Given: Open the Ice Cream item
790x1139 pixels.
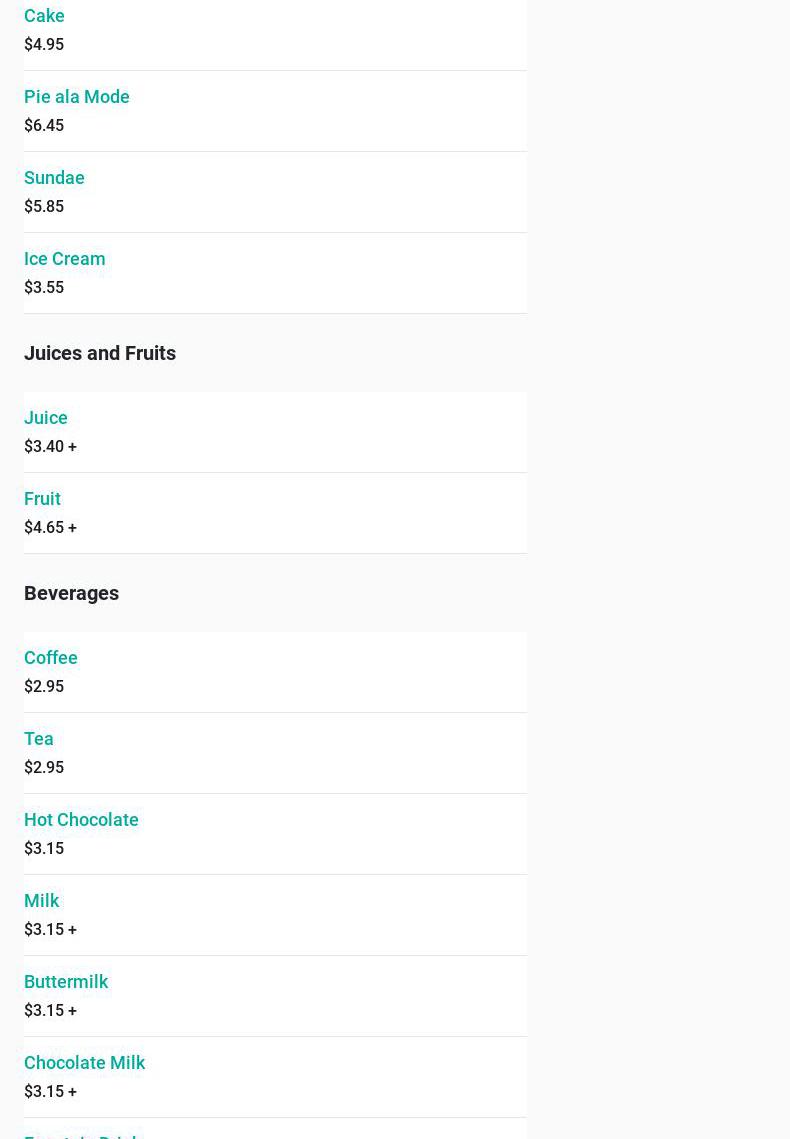Looking at the screenshot, I should point(64,259).
